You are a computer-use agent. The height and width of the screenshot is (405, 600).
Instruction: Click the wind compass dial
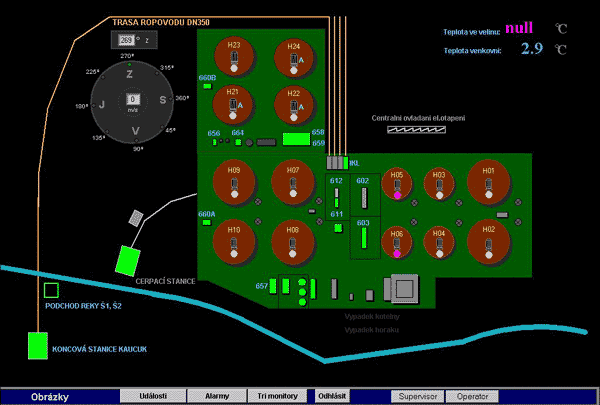pos(133,100)
